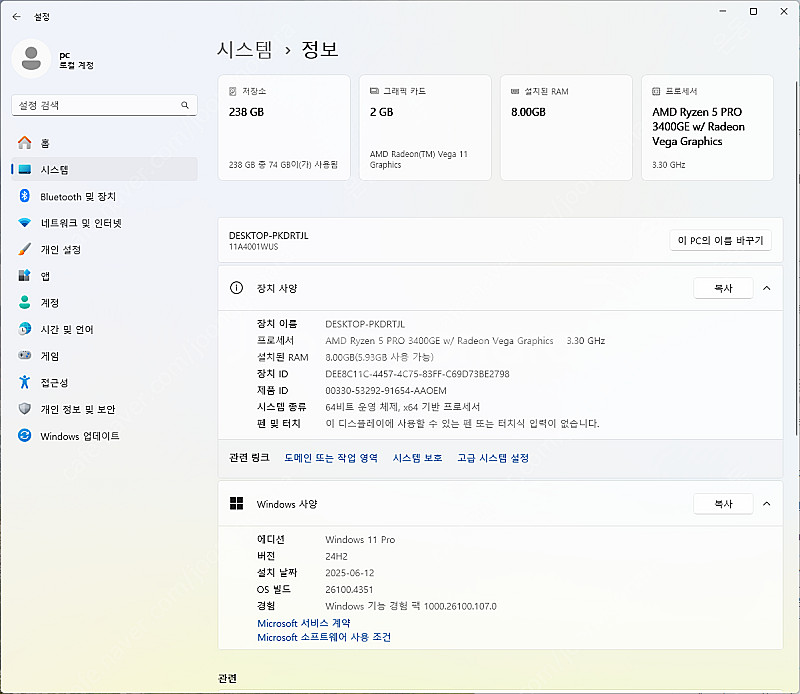800x694 pixels.
Task: Open 네트워크 및 인터넷 settings
Action: 104,223
